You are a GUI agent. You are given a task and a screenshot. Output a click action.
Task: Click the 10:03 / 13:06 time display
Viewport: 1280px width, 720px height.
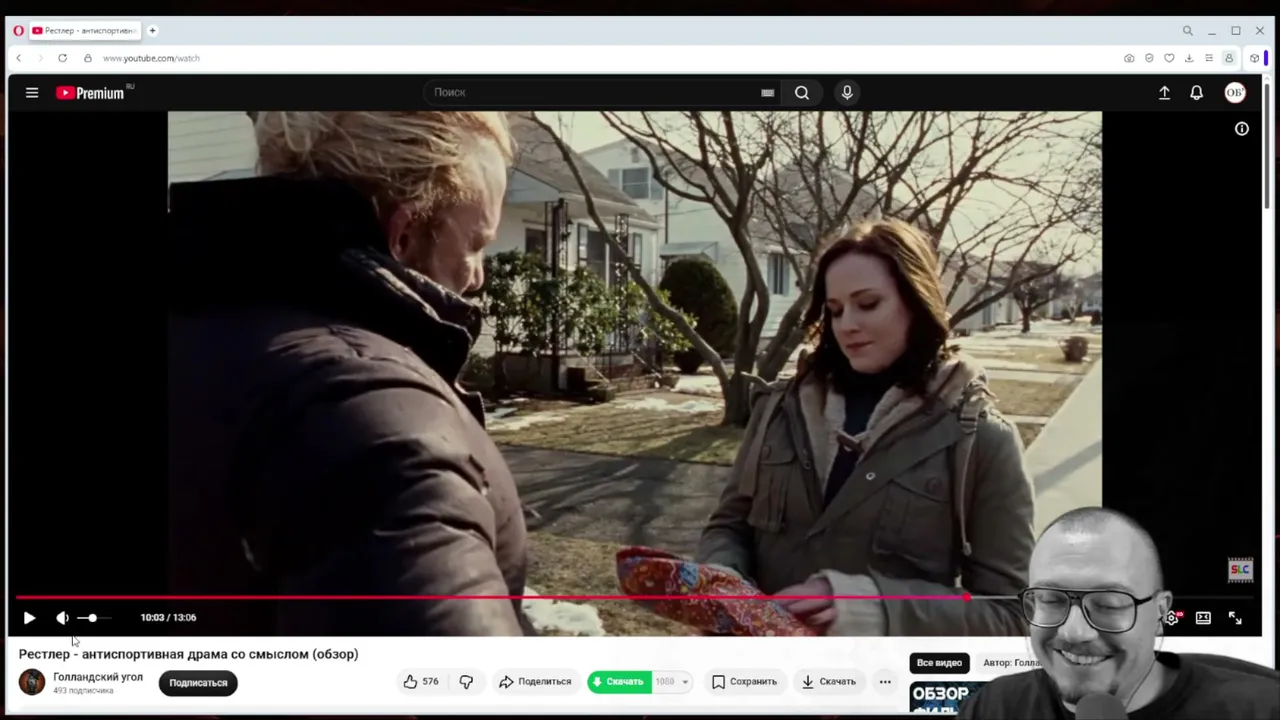168,618
